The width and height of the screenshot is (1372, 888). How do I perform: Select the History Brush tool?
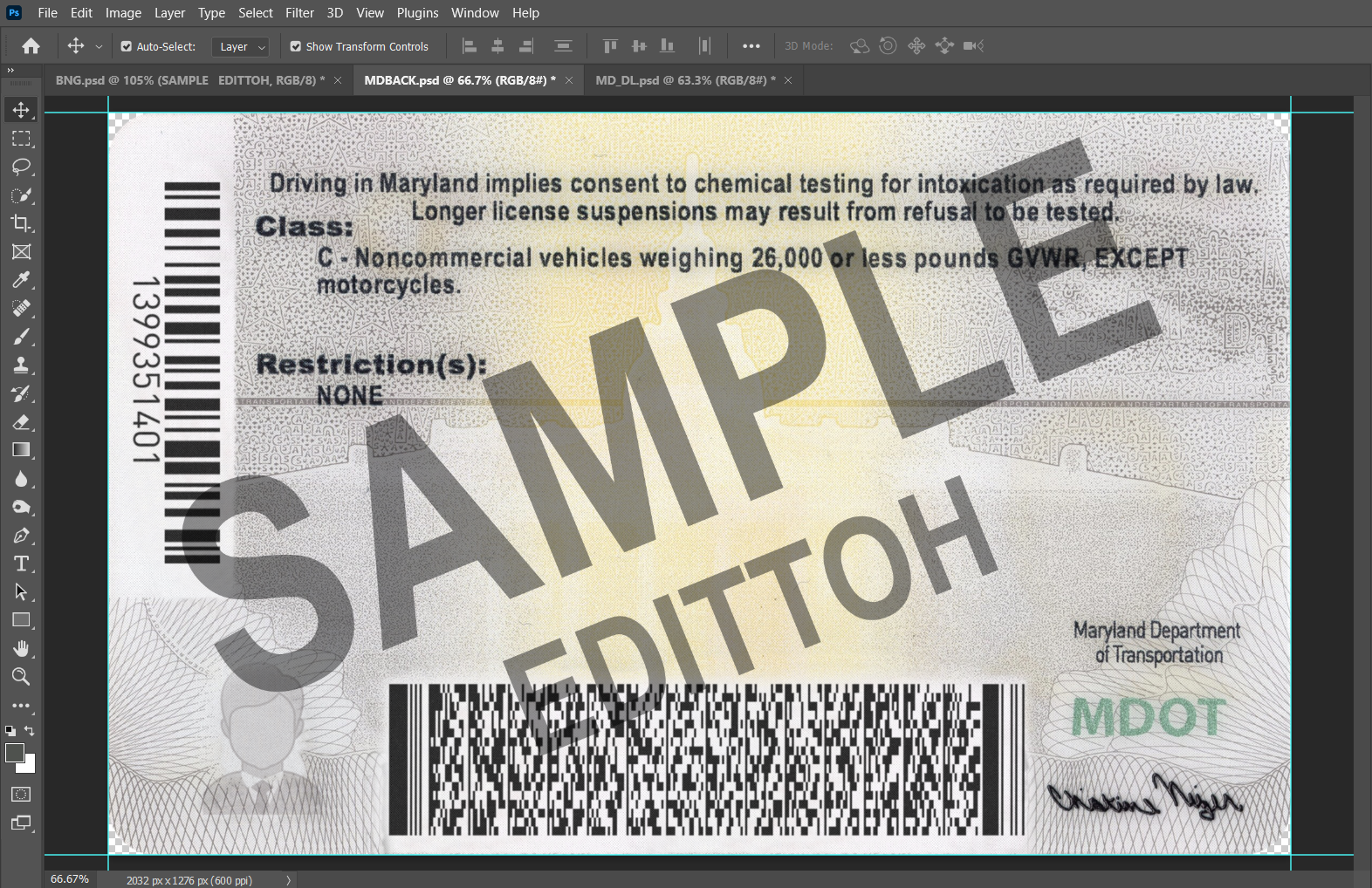coord(21,393)
